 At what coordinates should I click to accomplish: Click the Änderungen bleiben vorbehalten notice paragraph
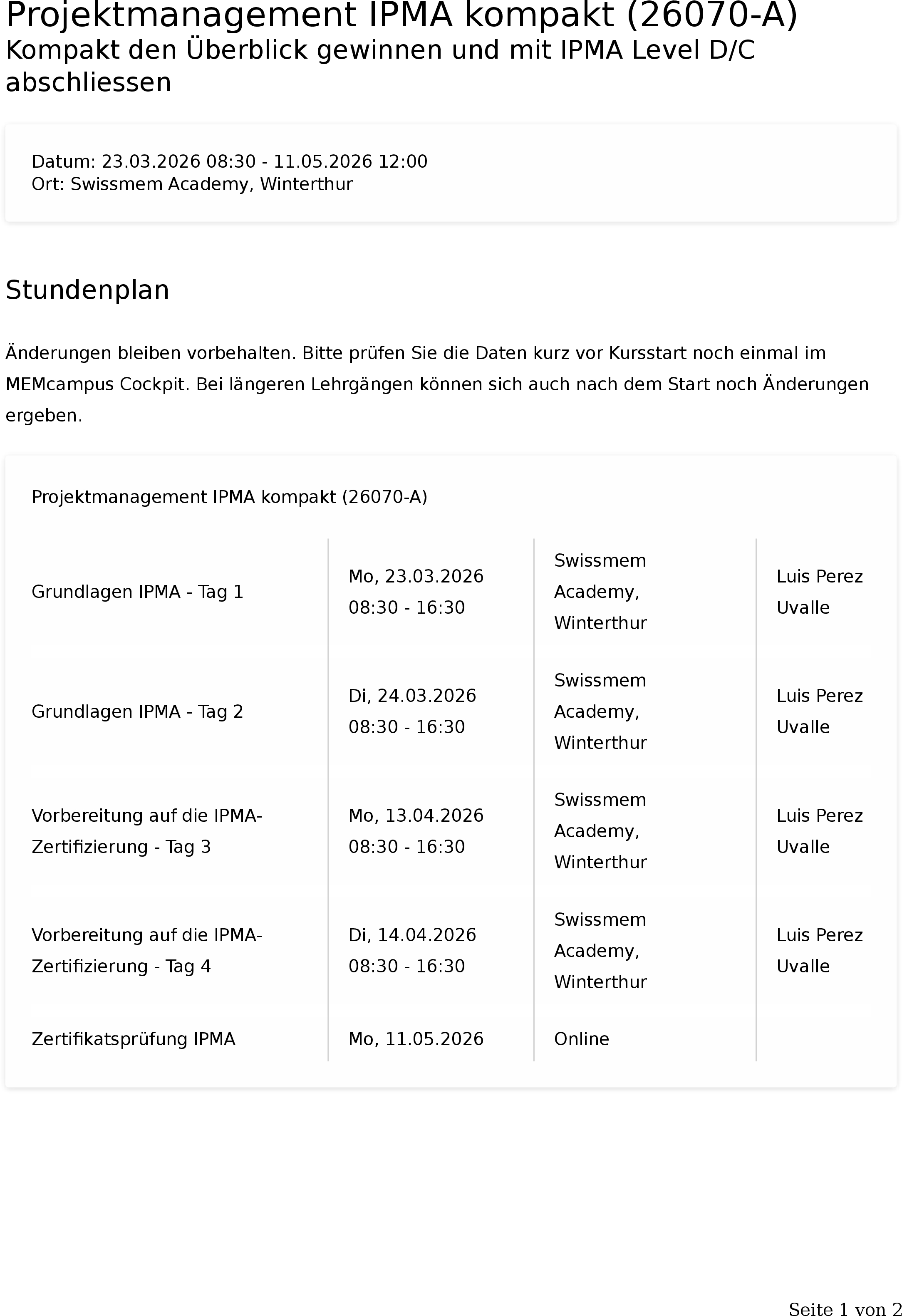(x=436, y=384)
